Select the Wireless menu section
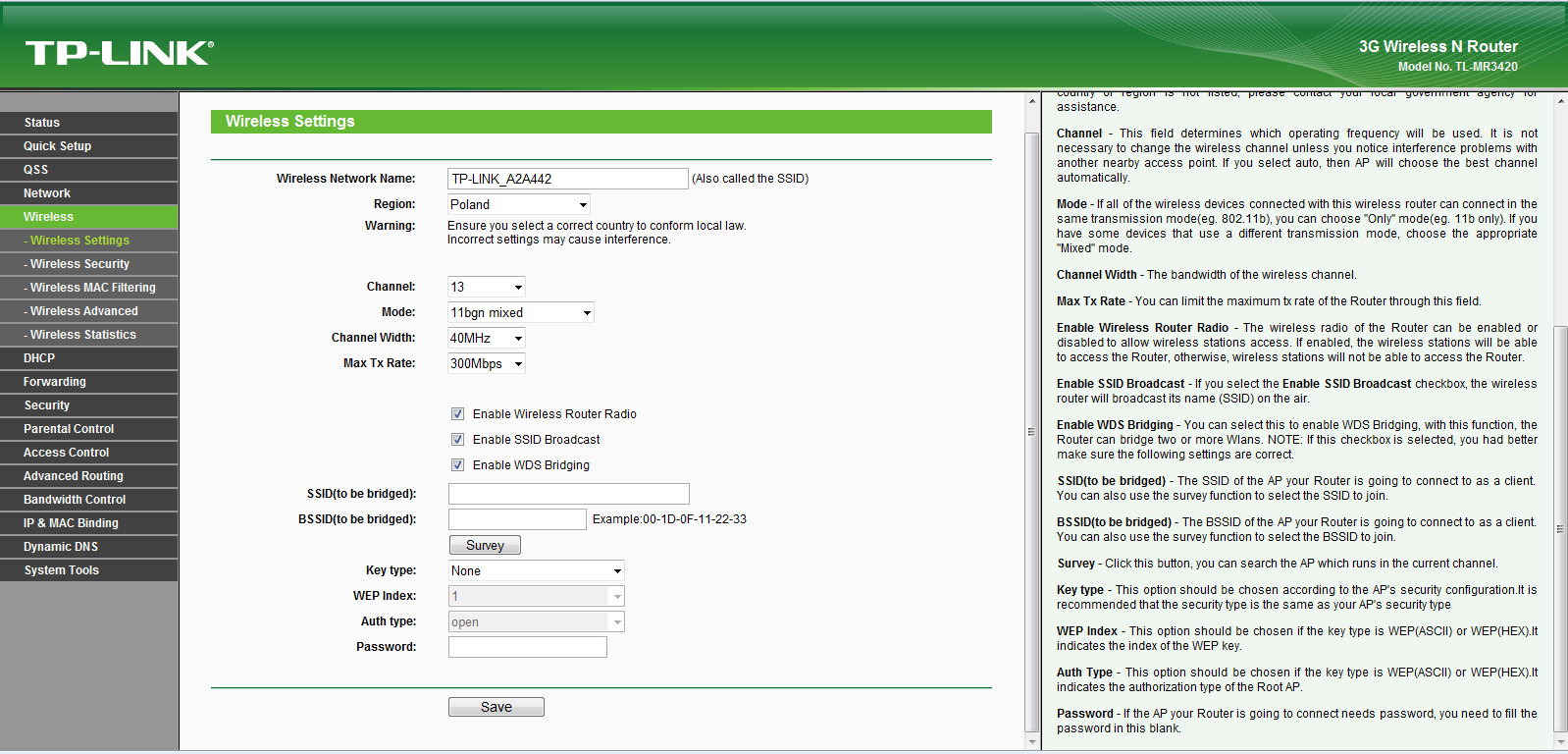The width and height of the screenshot is (1568, 754). [x=89, y=217]
